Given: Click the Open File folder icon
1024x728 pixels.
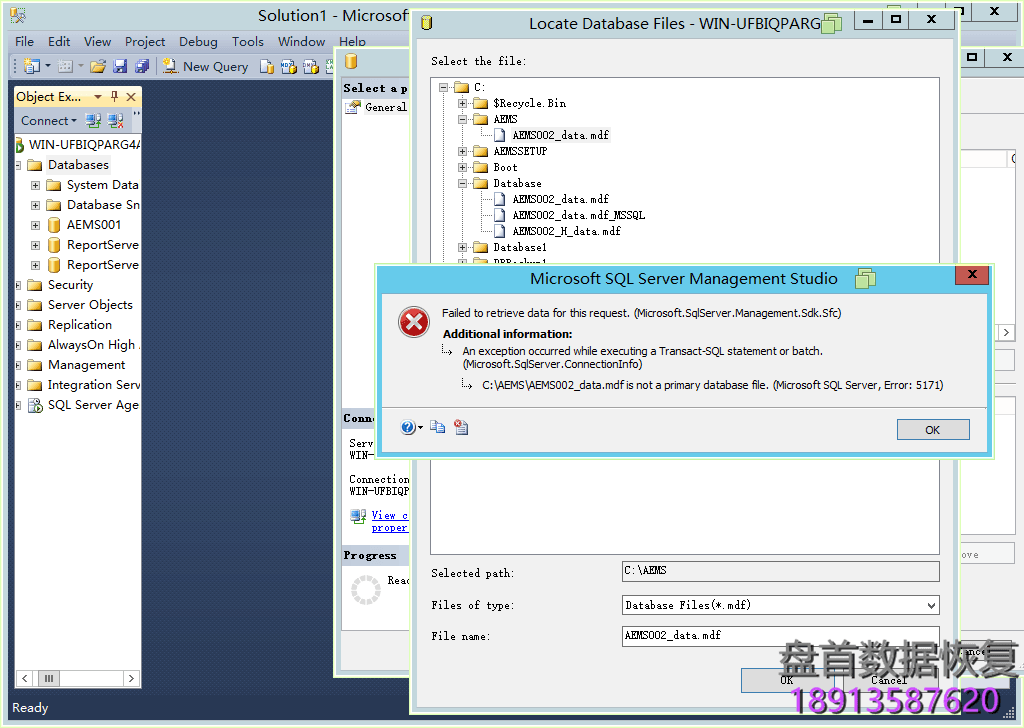Looking at the screenshot, I should (x=98, y=66).
